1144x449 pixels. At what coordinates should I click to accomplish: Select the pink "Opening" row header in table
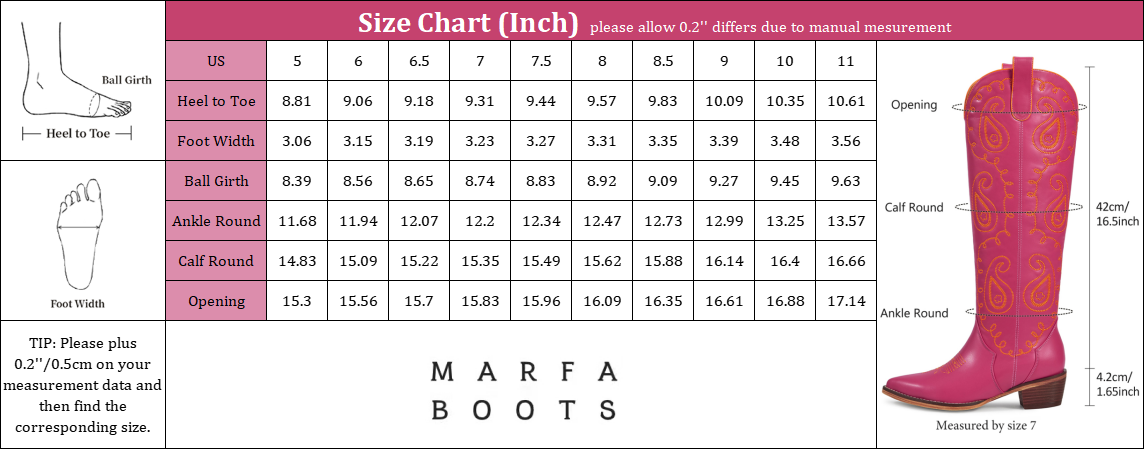coord(215,301)
